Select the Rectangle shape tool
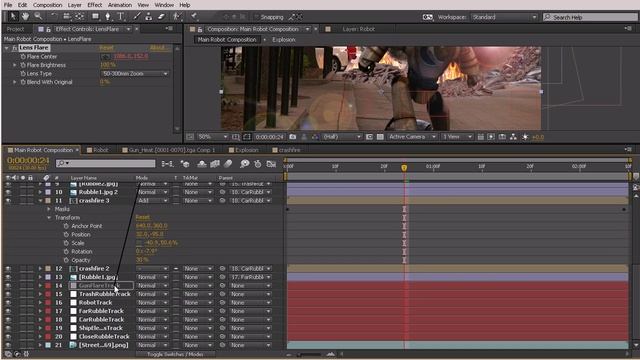This screenshot has width=640, height=360. 95,16
